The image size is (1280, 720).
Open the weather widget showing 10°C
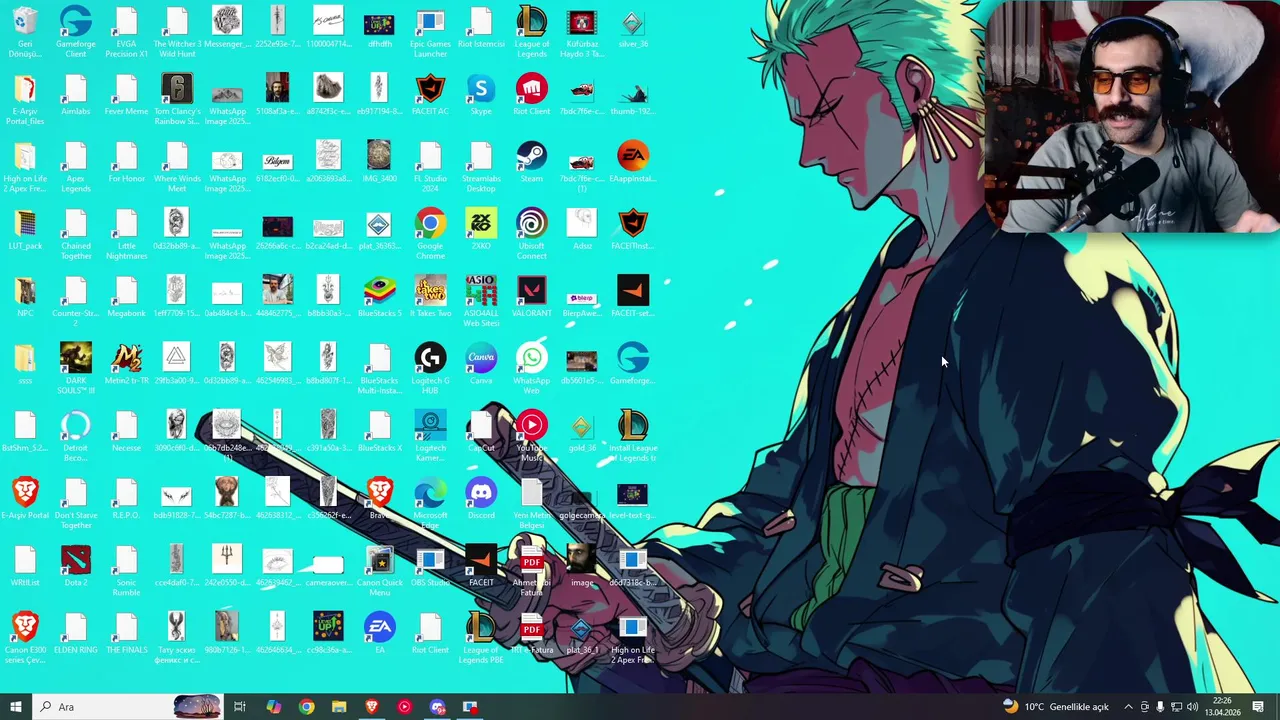[1056, 707]
